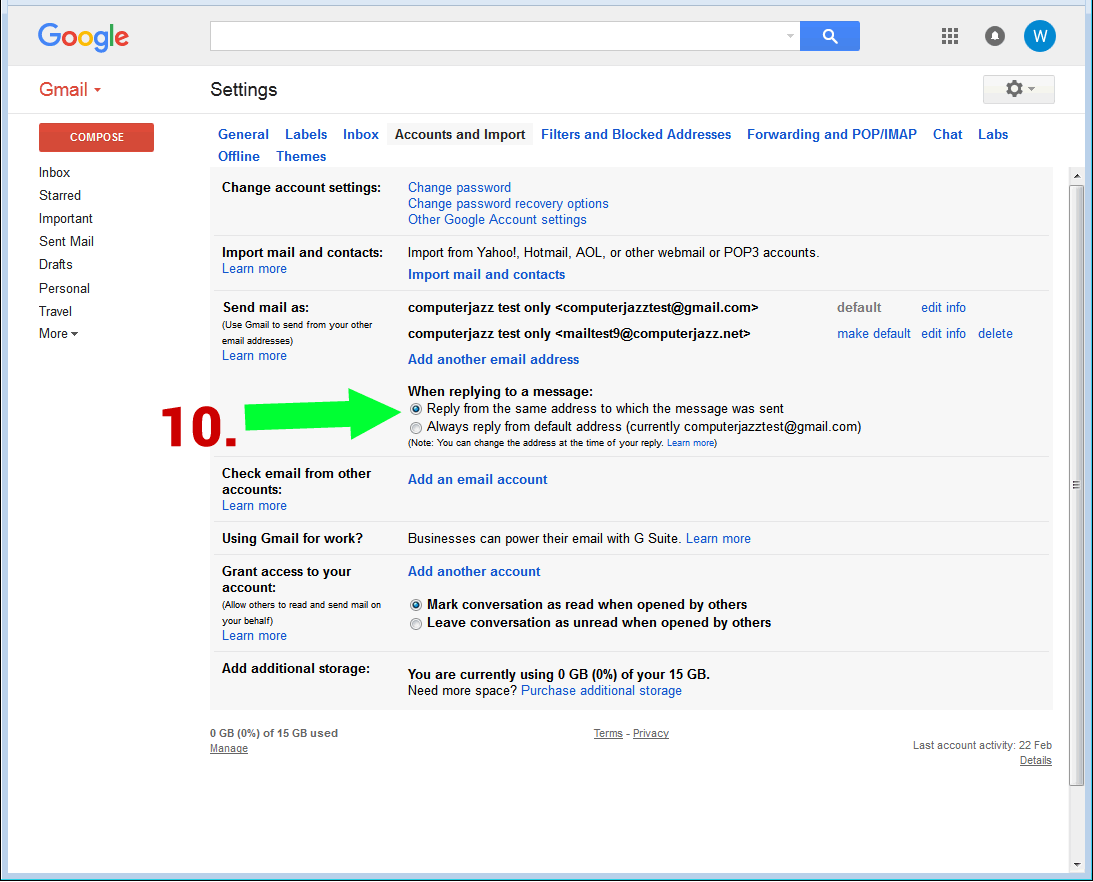Click G Suite Learn more link
The image size is (1093, 882).
pos(718,539)
